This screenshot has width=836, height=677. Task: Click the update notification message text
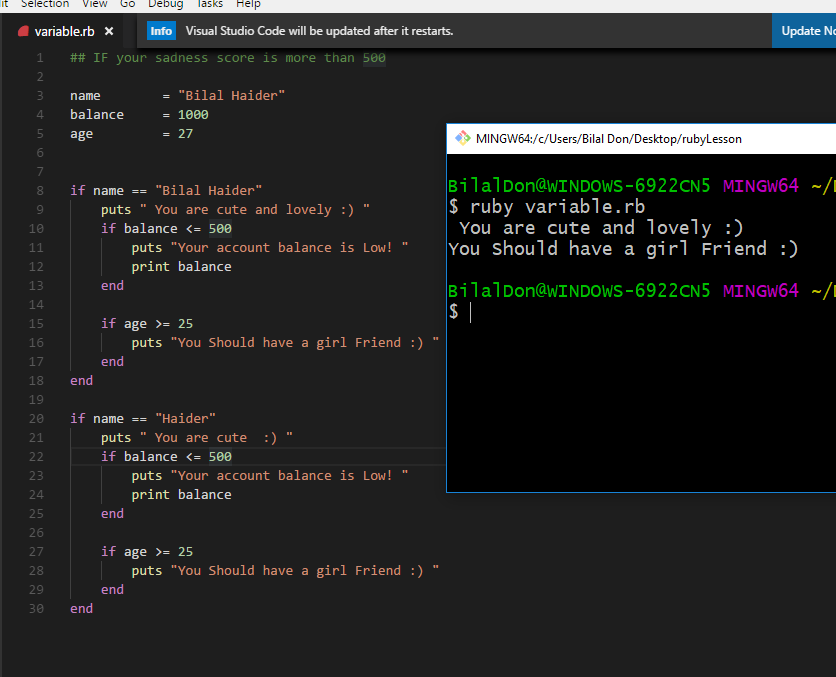(319, 31)
